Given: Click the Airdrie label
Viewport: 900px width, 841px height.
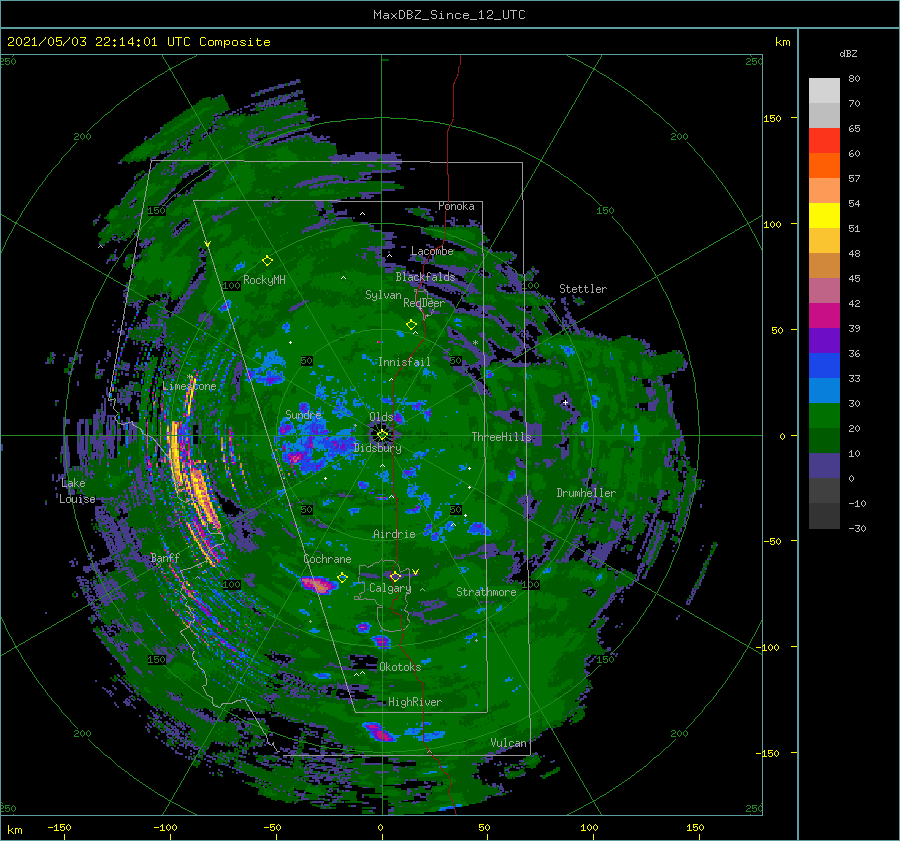Looking at the screenshot, I should (394, 534).
